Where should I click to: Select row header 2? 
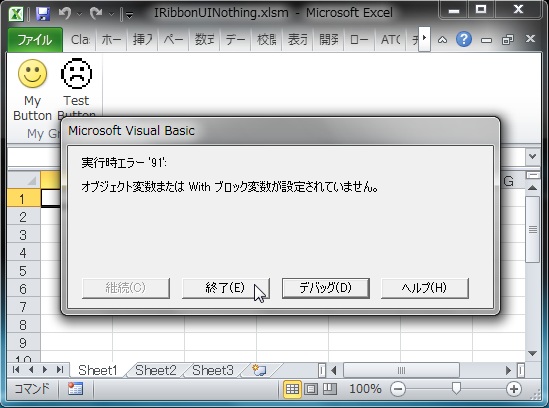[x=23, y=217]
